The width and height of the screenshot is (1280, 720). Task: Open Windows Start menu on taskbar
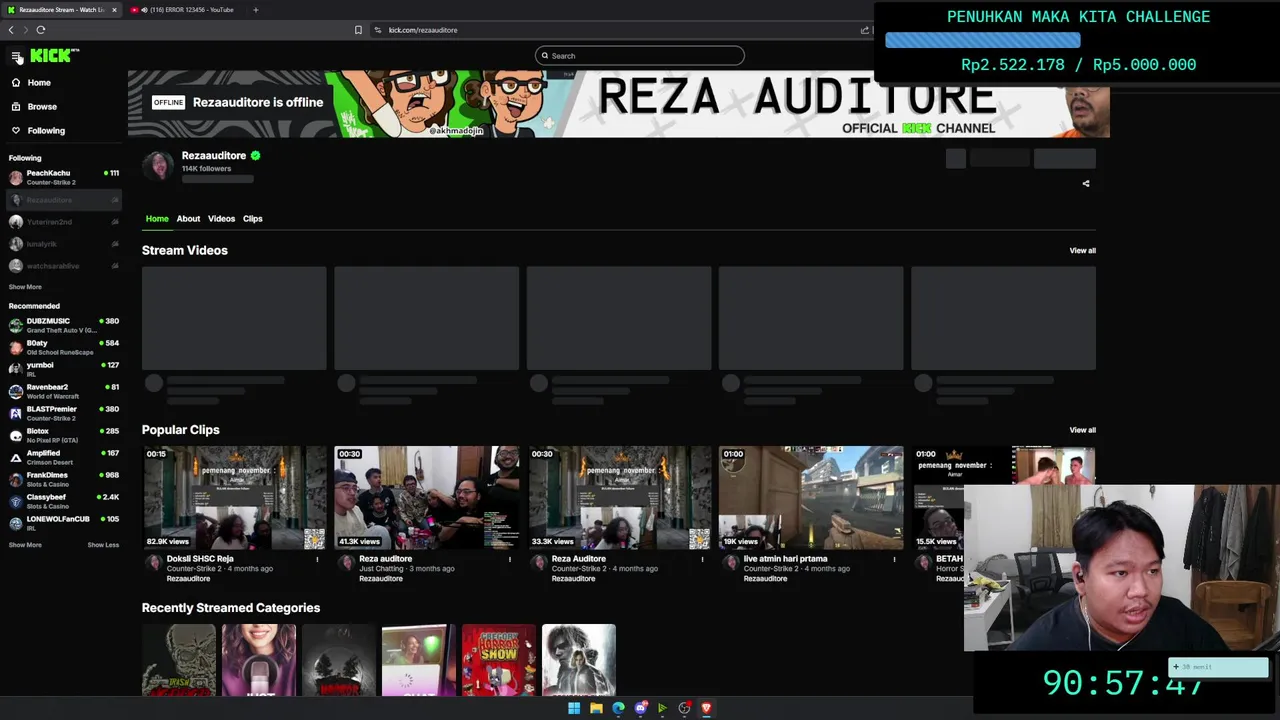(574, 708)
